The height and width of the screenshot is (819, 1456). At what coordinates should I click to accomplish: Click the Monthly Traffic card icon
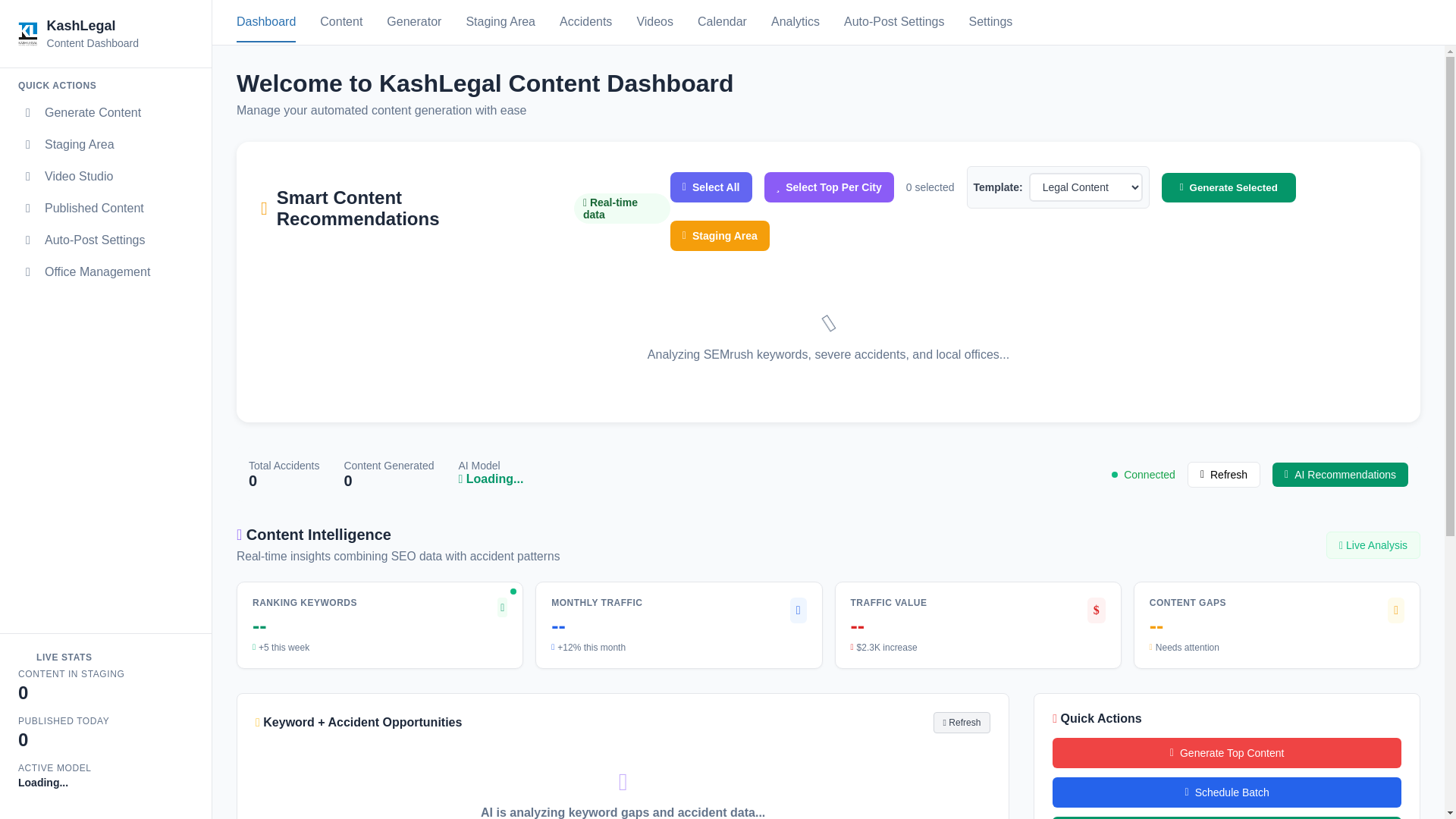[798, 610]
